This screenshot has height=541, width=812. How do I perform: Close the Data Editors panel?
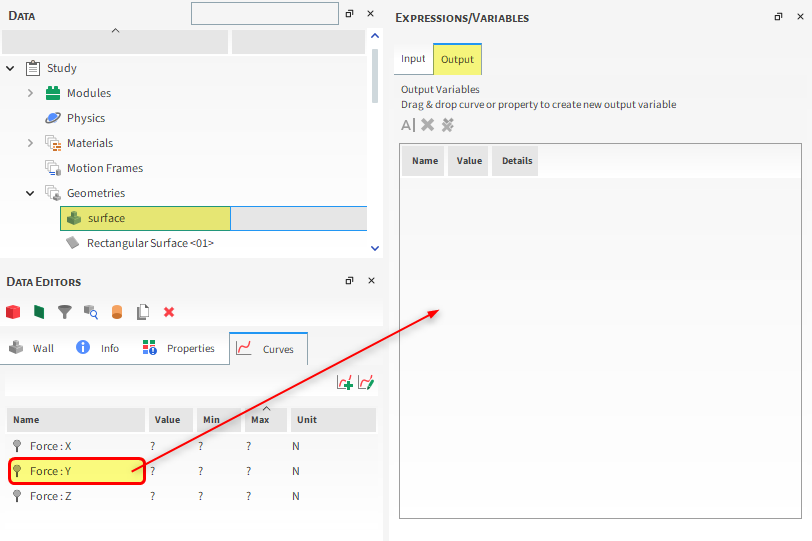click(x=371, y=281)
